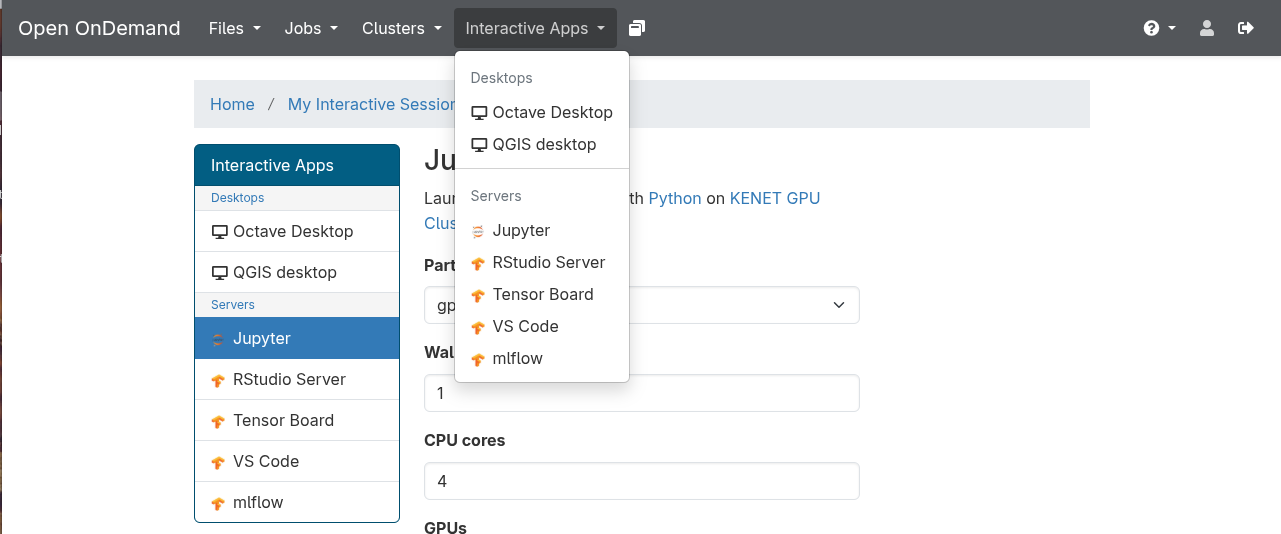Viewport: 1281px width, 534px height.
Task: Click the My Interactive Sessions windows icon in navbar
Action: coord(637,28)
